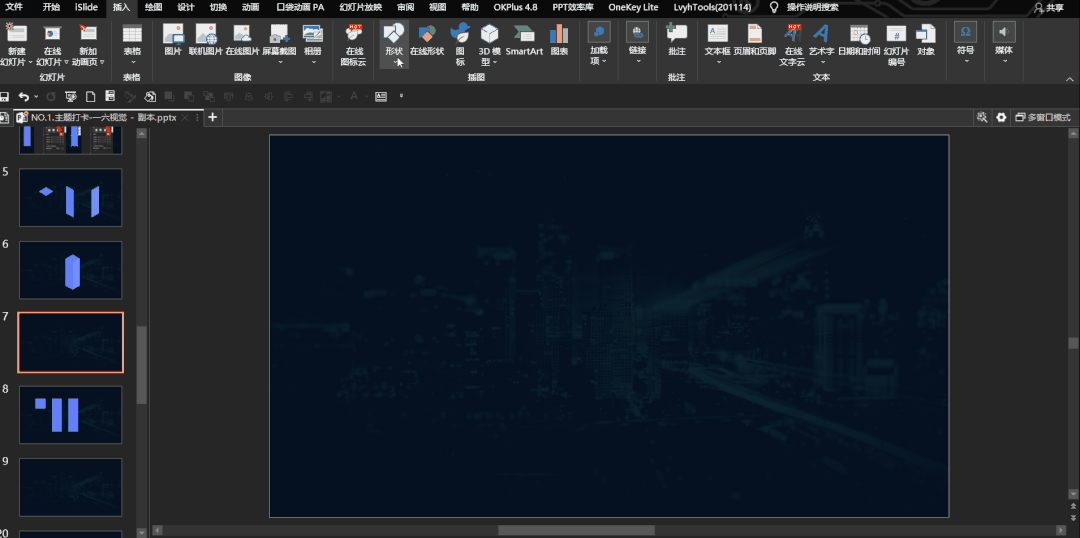Viewport: 1080px width, 538px height.
Task: Start slideshow from quick access toolbar
Action: coord(70,96)
